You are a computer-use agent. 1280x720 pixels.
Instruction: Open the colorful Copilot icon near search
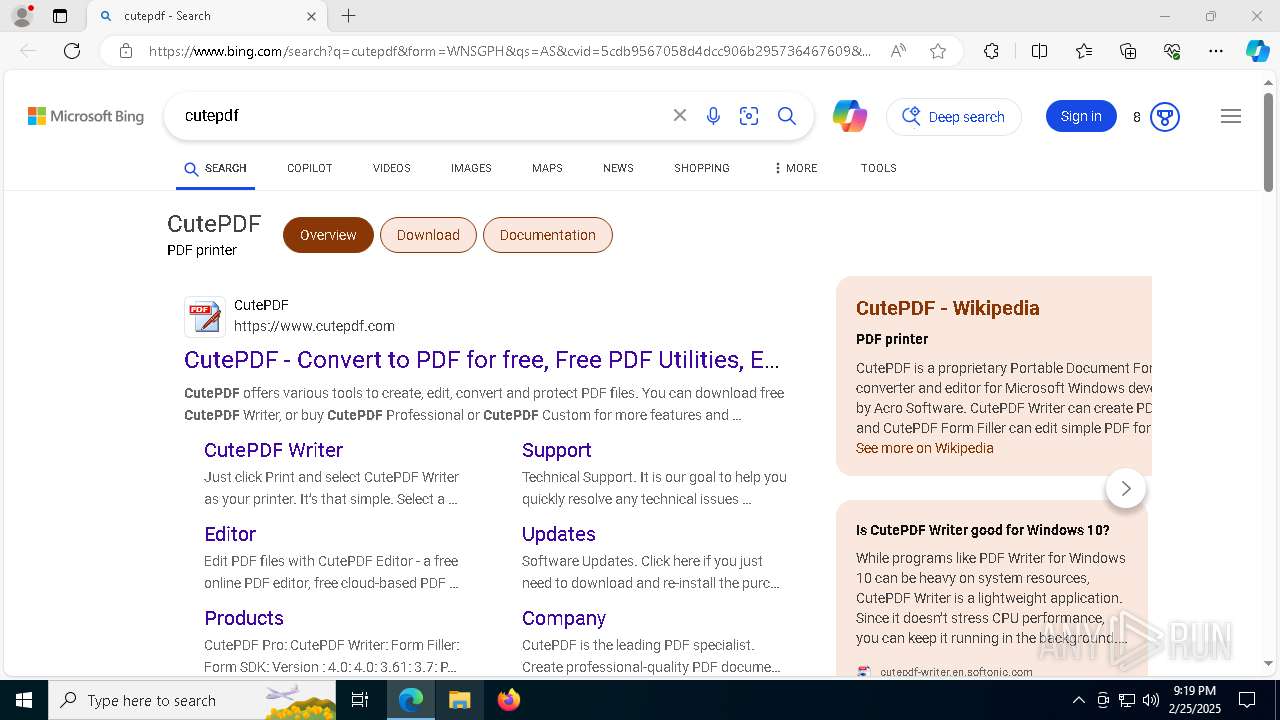(x=850, y=116)
